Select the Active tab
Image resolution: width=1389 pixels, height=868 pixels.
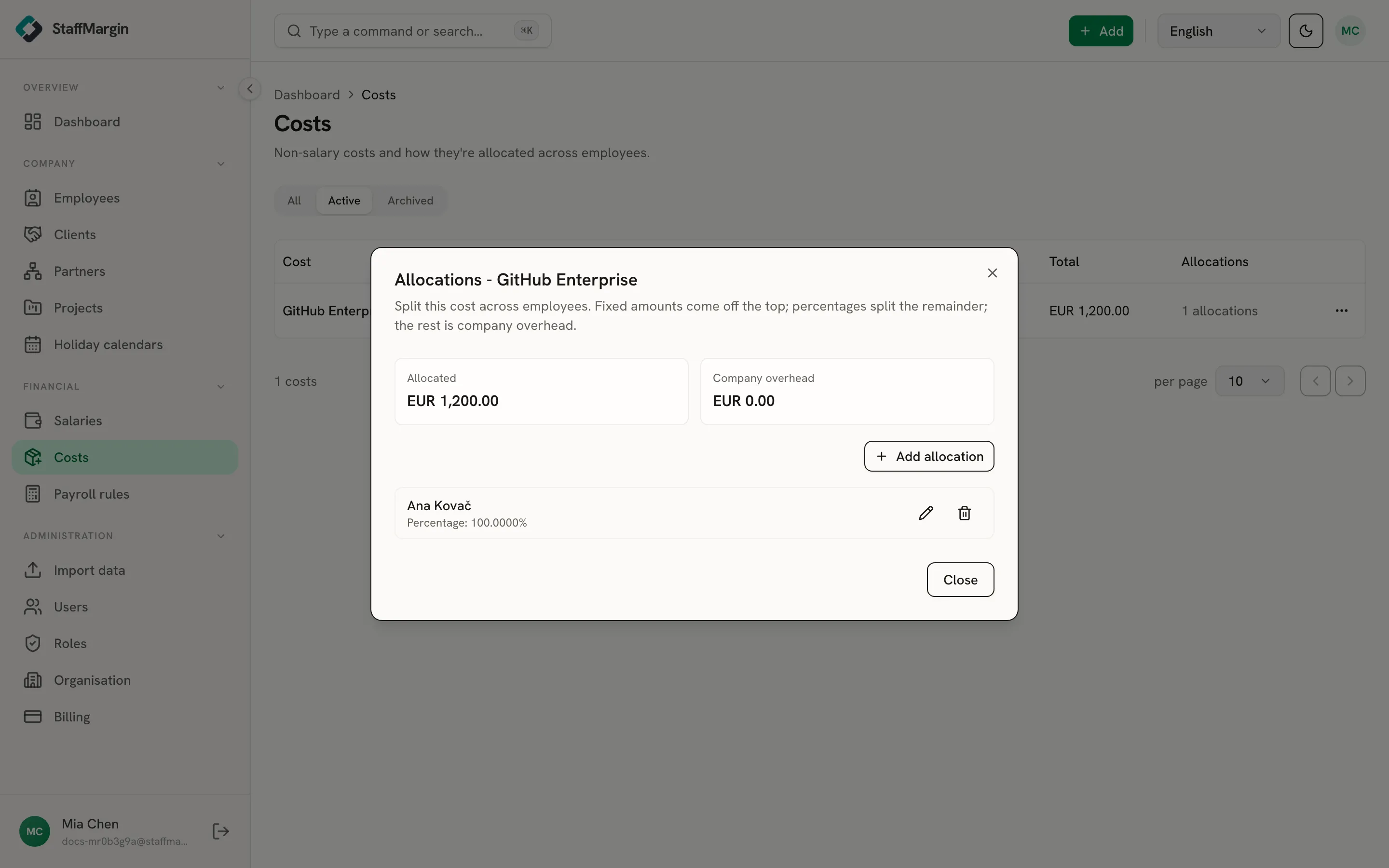(x=344, y=201)
